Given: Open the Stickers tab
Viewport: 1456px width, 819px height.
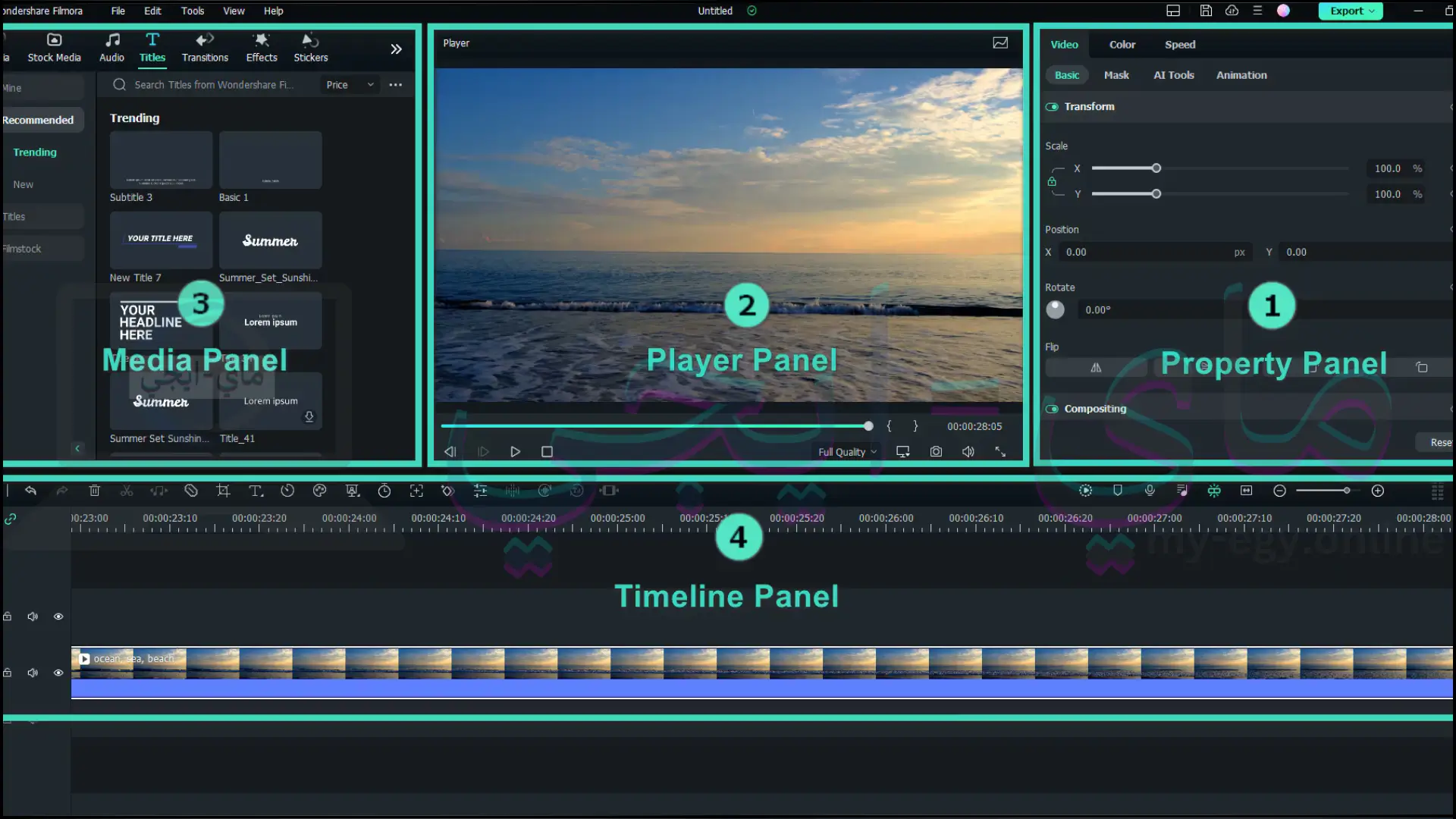Looking at the screenshot, I should [311, 48].
